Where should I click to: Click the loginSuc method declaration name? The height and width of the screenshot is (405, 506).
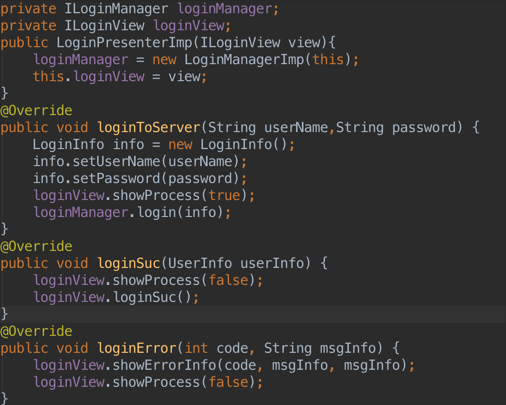pyautogui.click(x=129, y=263)
